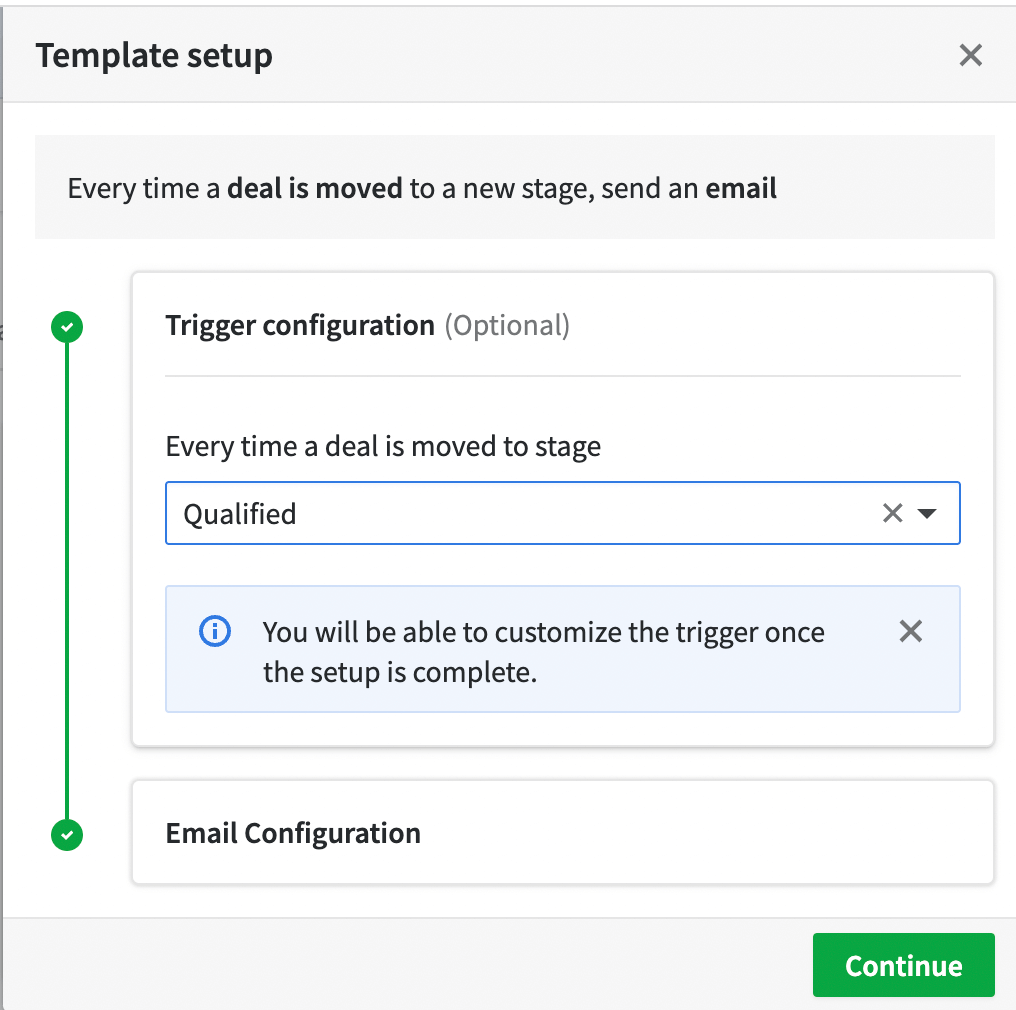Click the grey summary banner sentence
1016x1010 pixels.
coord(422,189)
